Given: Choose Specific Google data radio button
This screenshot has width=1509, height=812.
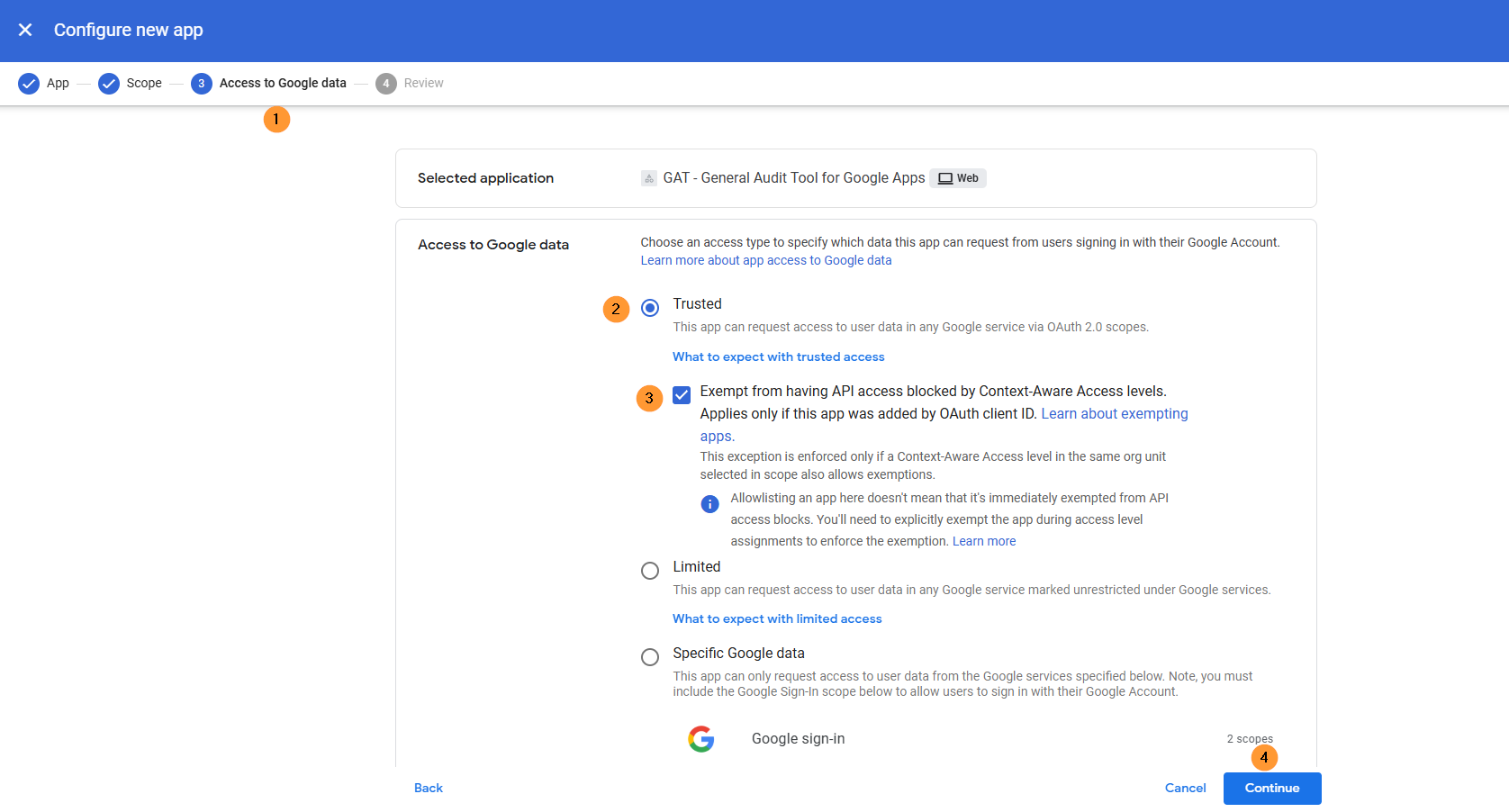Looking at the screenshot, I should coord(650,657).
